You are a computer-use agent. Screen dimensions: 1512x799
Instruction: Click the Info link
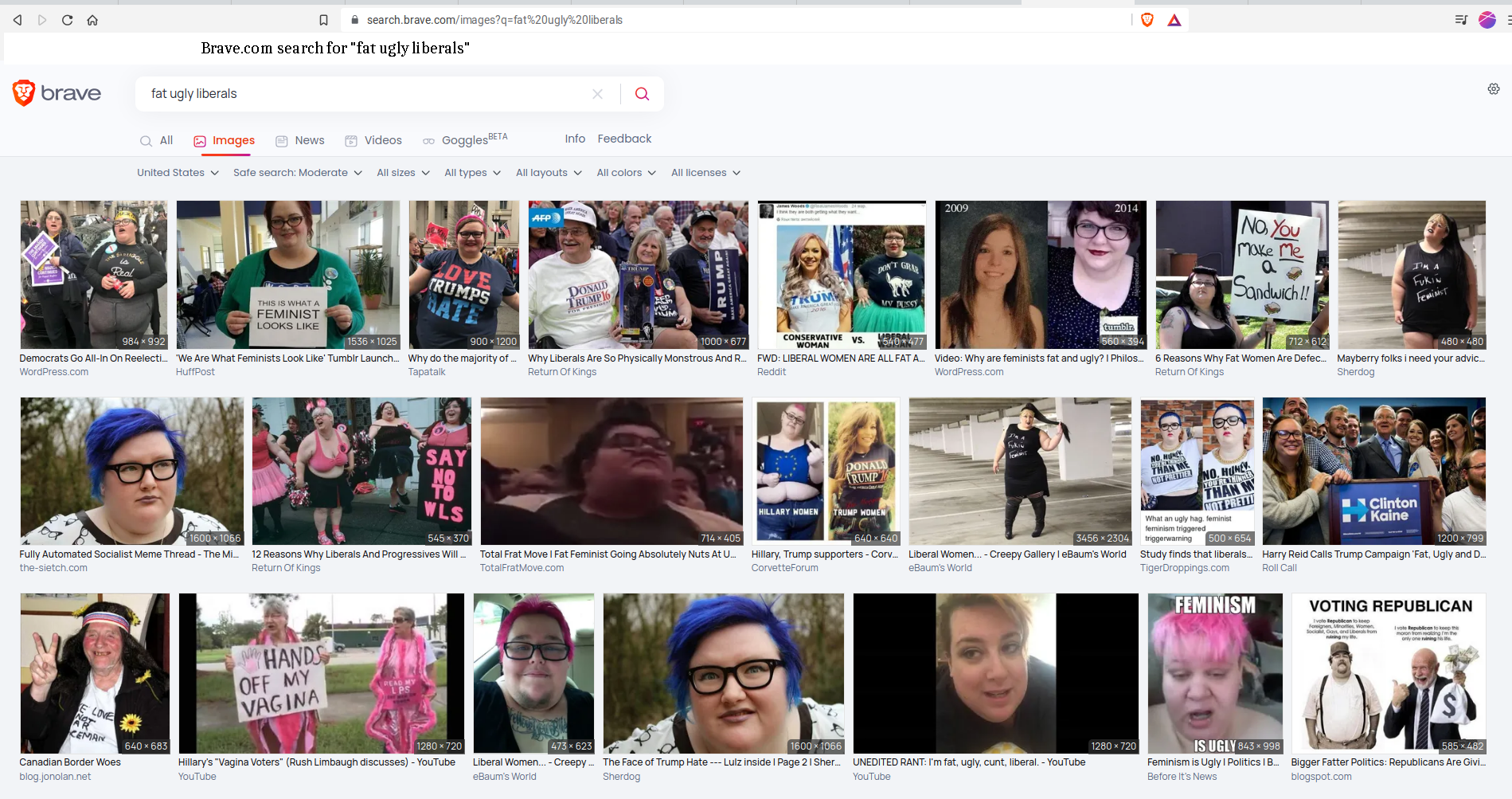[x=575, y=139]
